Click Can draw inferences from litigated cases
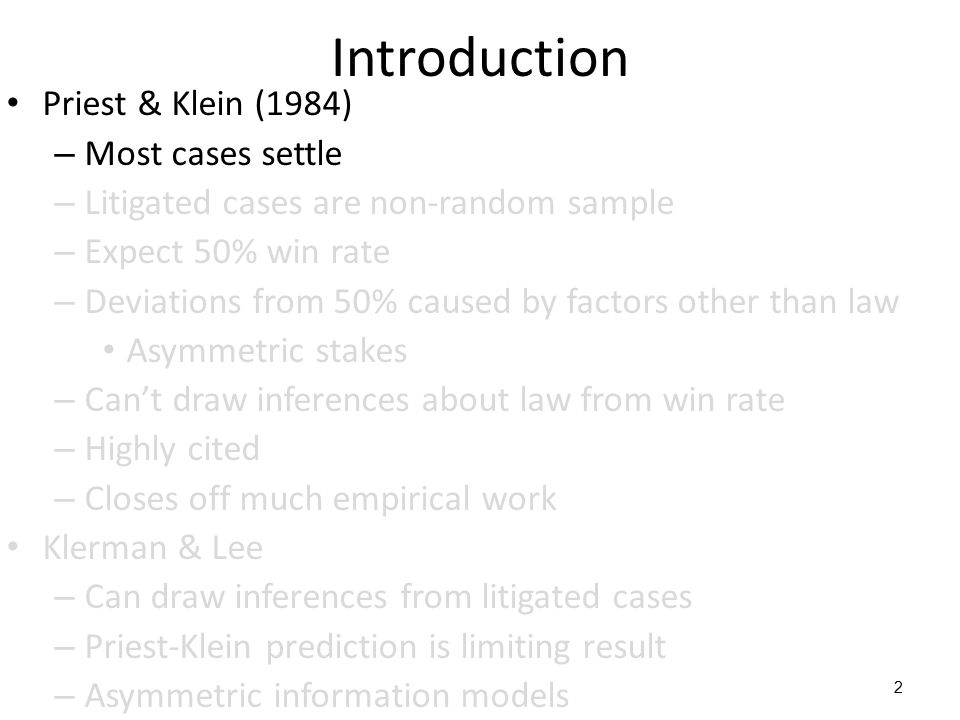This screenshot has height=720, width=960. click(388, 597)
